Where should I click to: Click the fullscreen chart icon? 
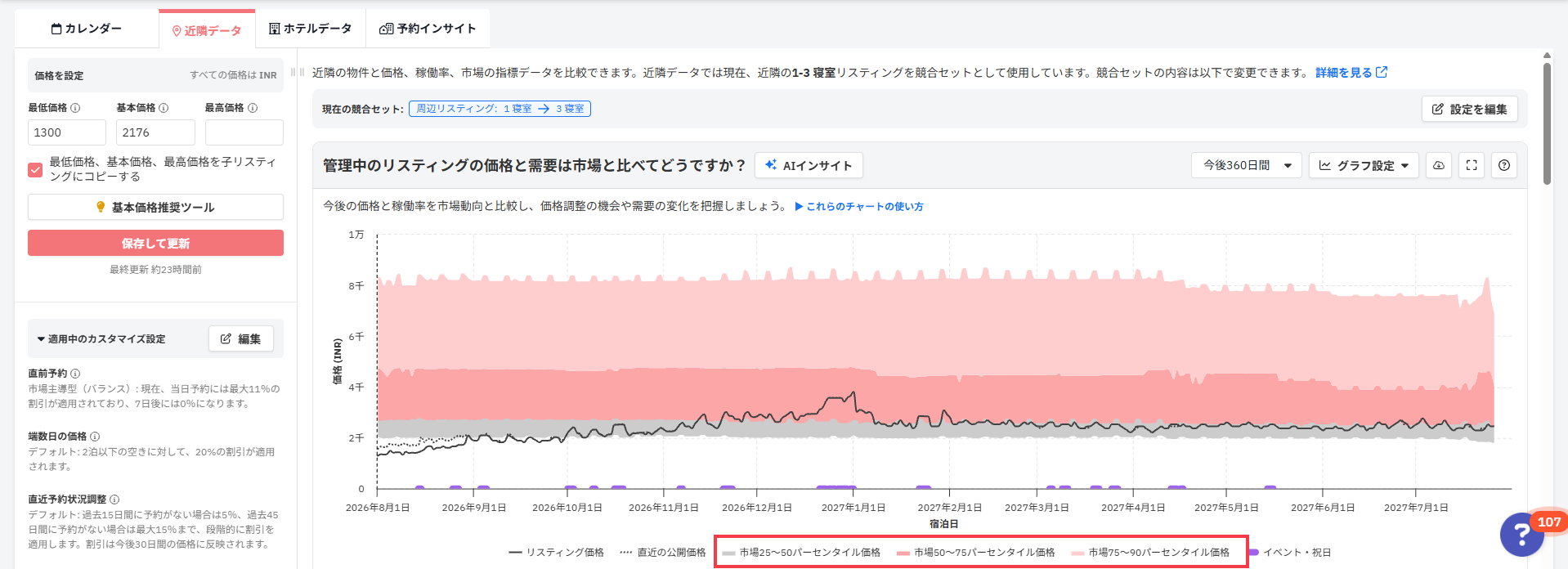(1472, 165)
